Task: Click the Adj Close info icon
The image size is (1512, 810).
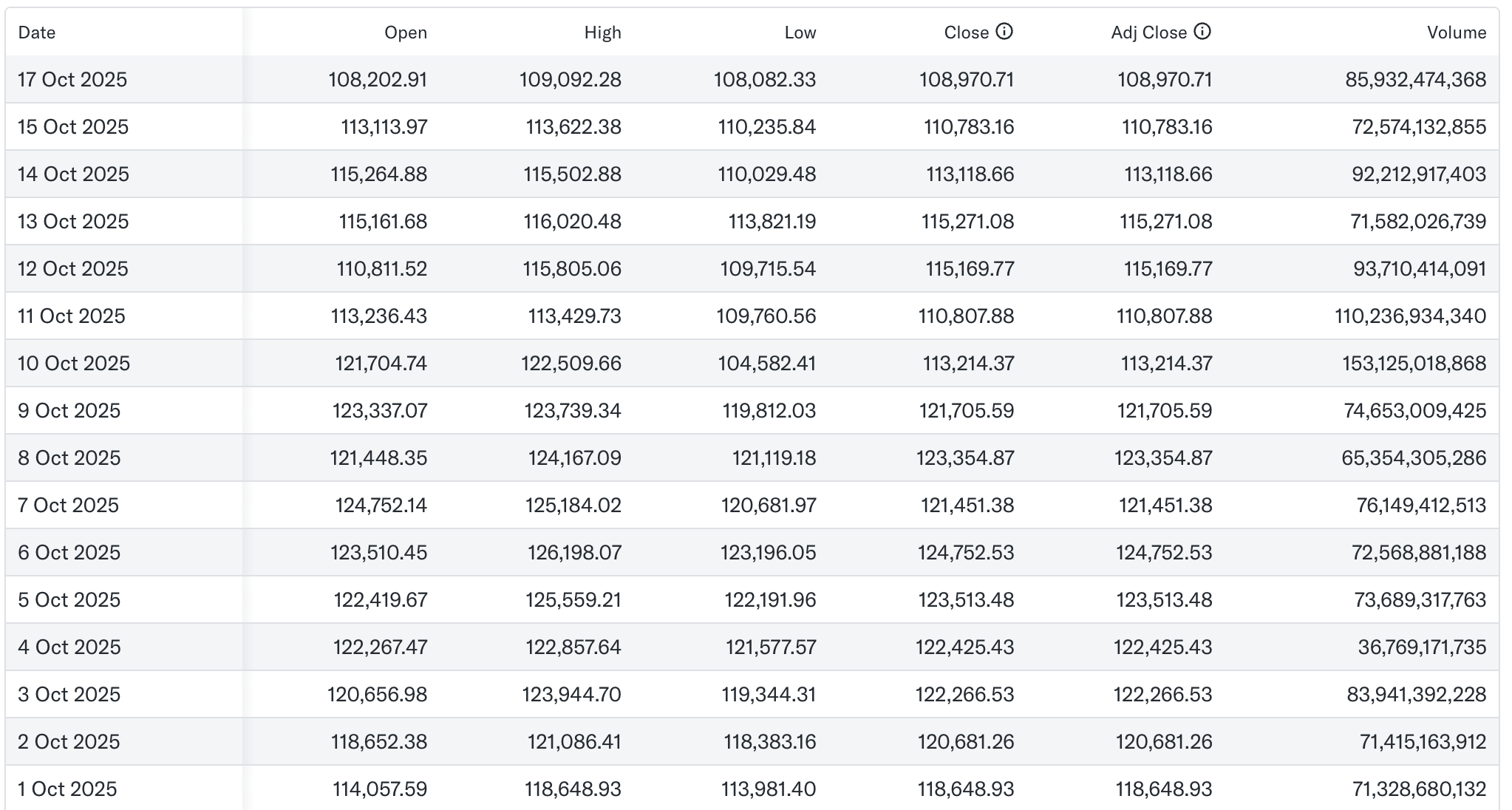Action: point(1202,32)
